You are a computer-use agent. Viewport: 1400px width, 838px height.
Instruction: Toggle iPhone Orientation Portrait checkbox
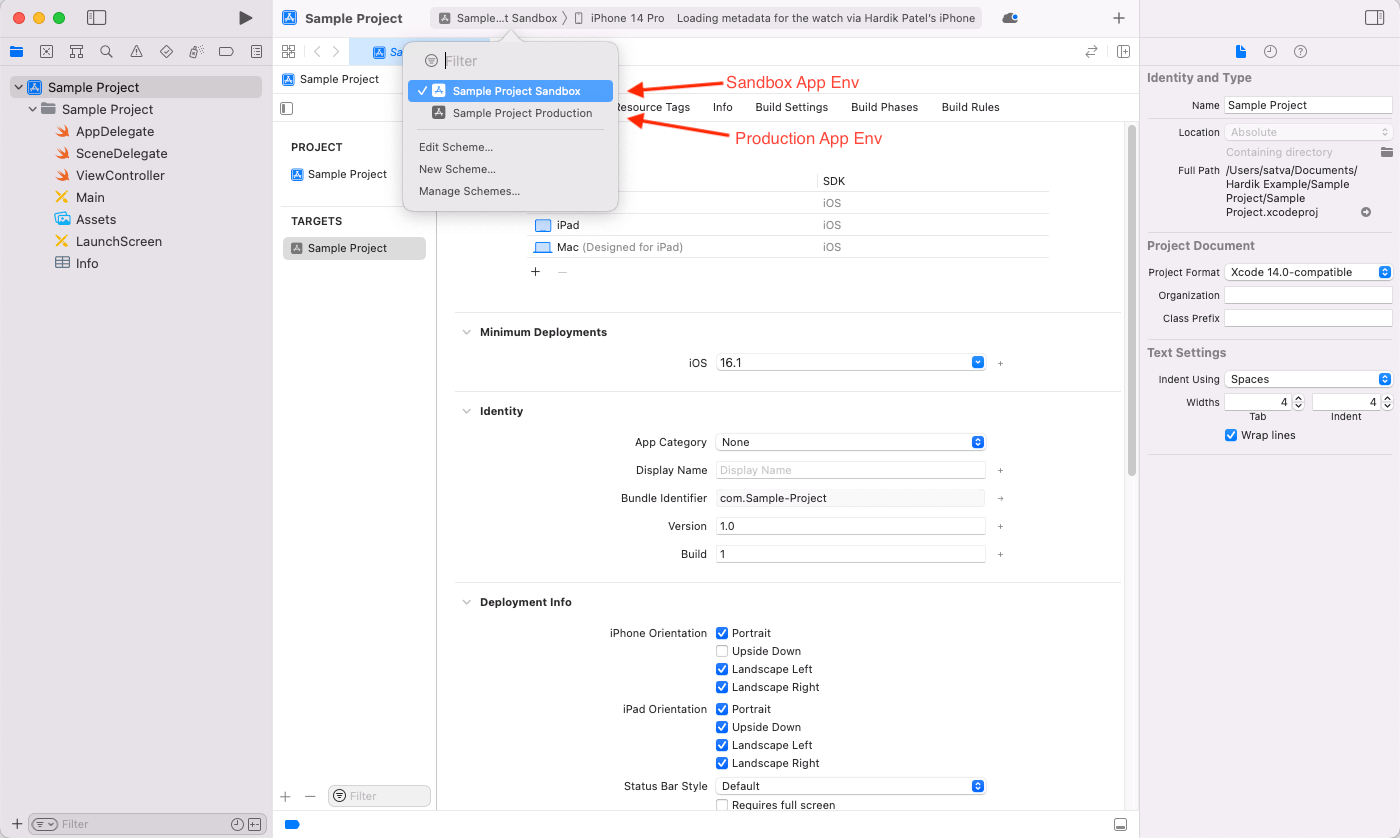point(722,633)
